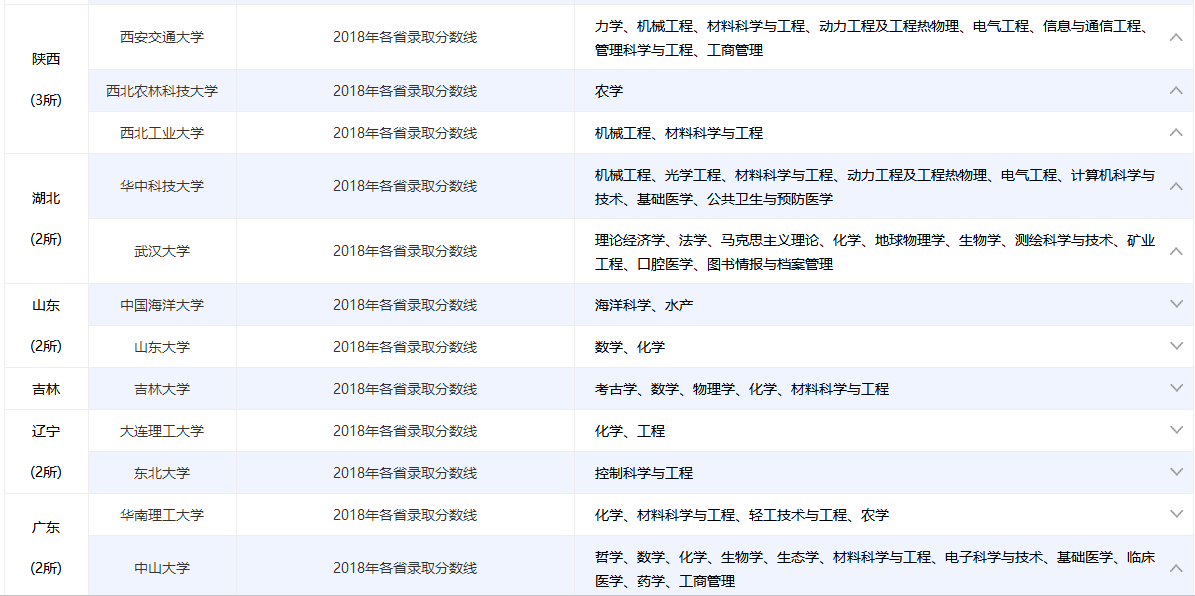Open 华中科技大学 university link
The width and height of the screenshot is (1195, 596).
pos(162,186)
